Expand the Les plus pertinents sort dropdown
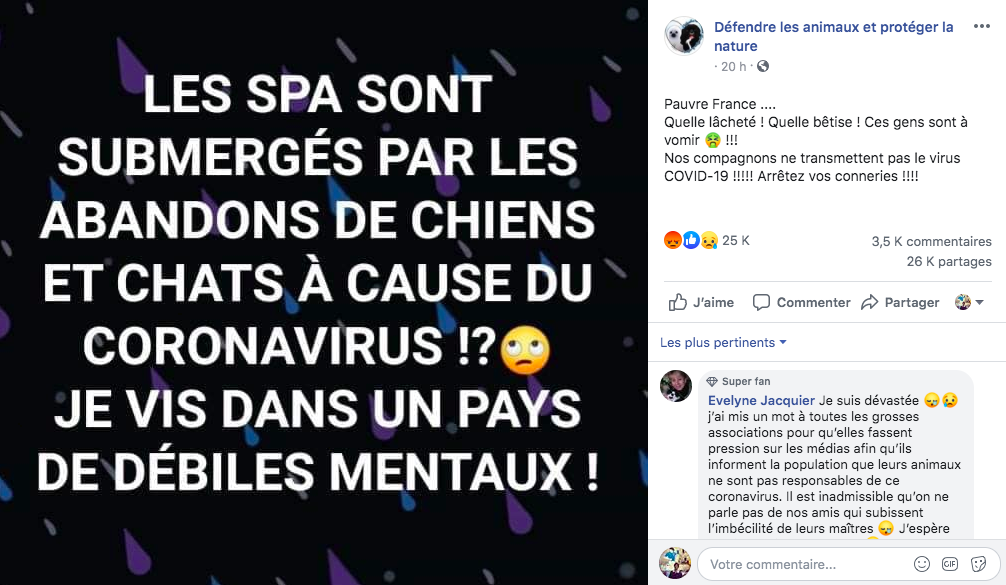1006x585 pixels. coord(723,343)
